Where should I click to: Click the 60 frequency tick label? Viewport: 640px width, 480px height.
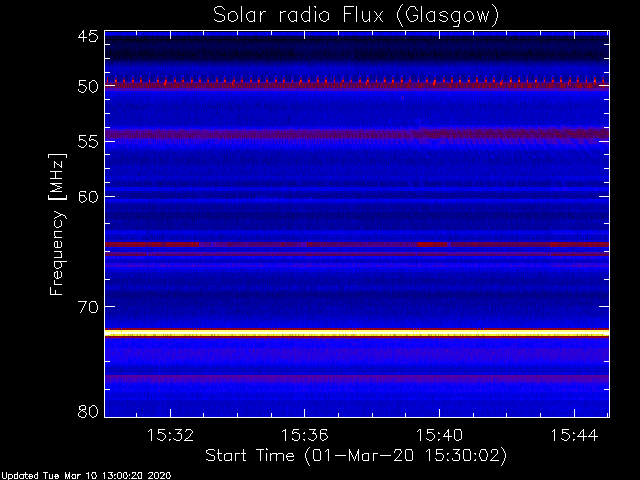click(x=88, y=197)
